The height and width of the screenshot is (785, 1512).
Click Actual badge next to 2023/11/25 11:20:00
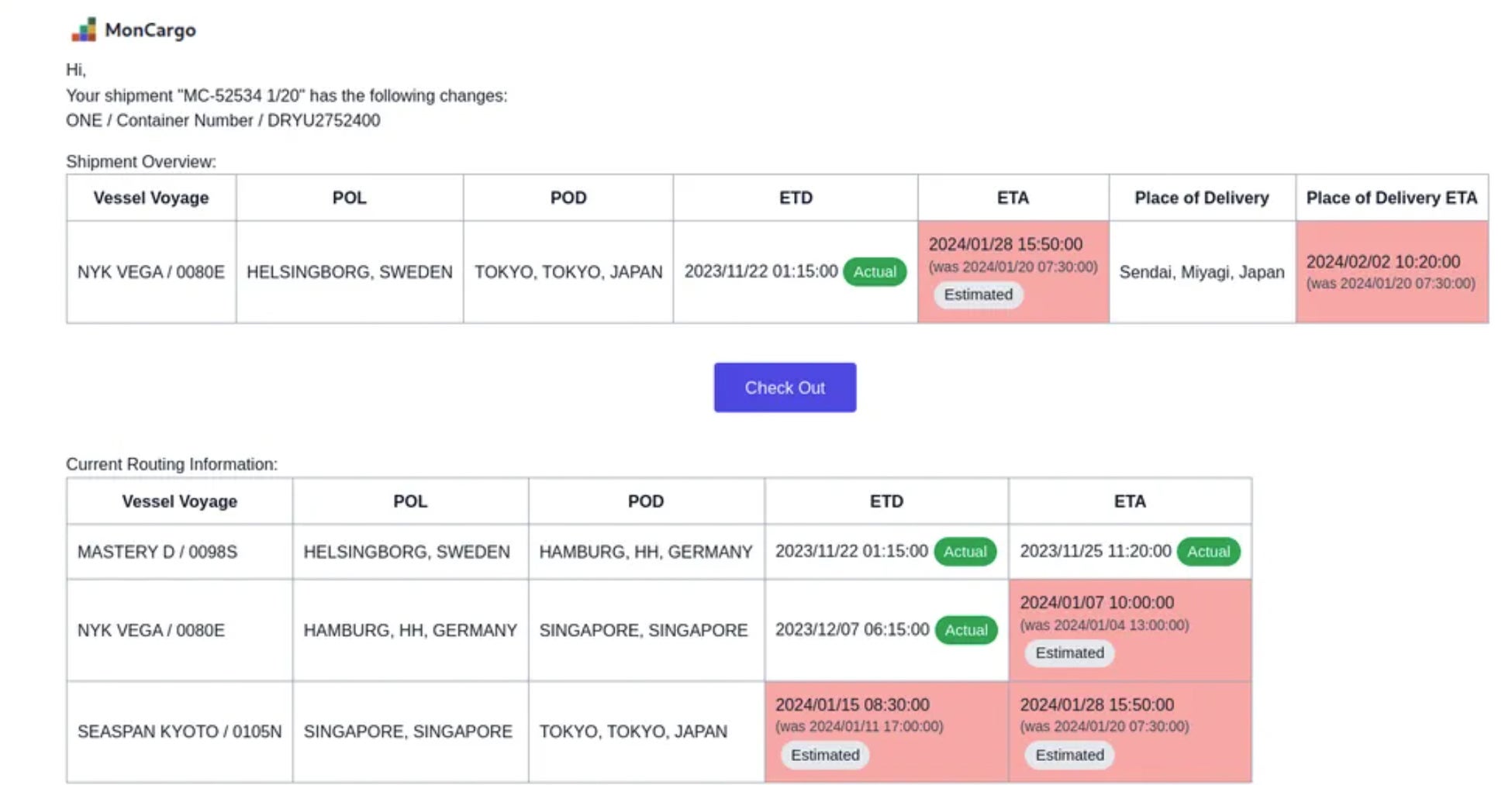pos(1207,552)
